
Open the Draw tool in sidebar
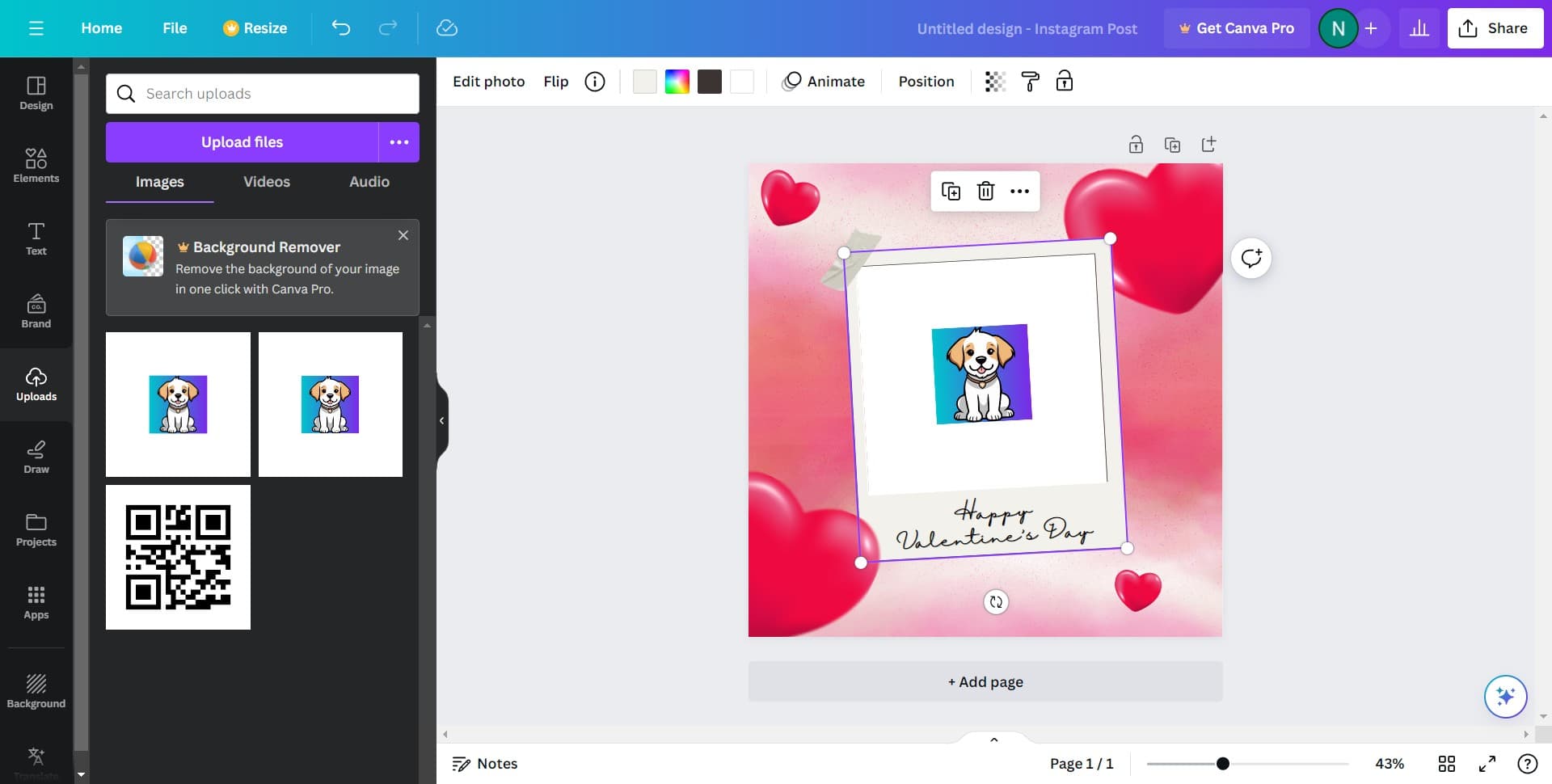(36, 457)
